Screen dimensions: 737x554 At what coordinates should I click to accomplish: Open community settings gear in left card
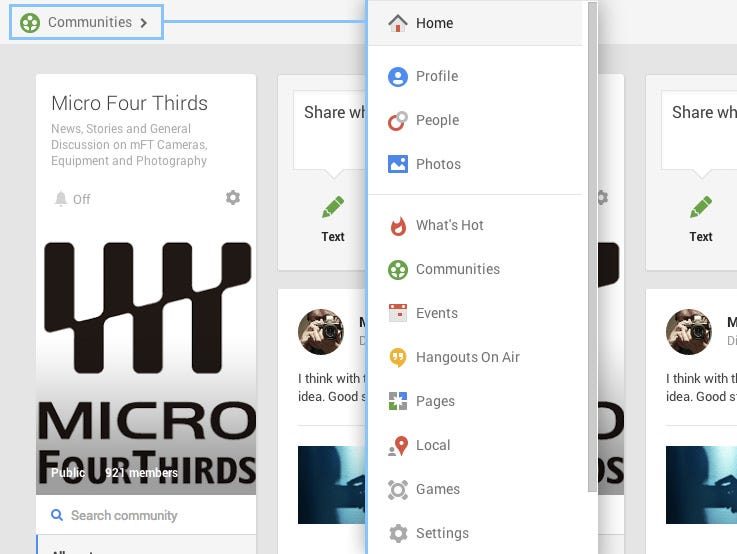tap(233, 197)
